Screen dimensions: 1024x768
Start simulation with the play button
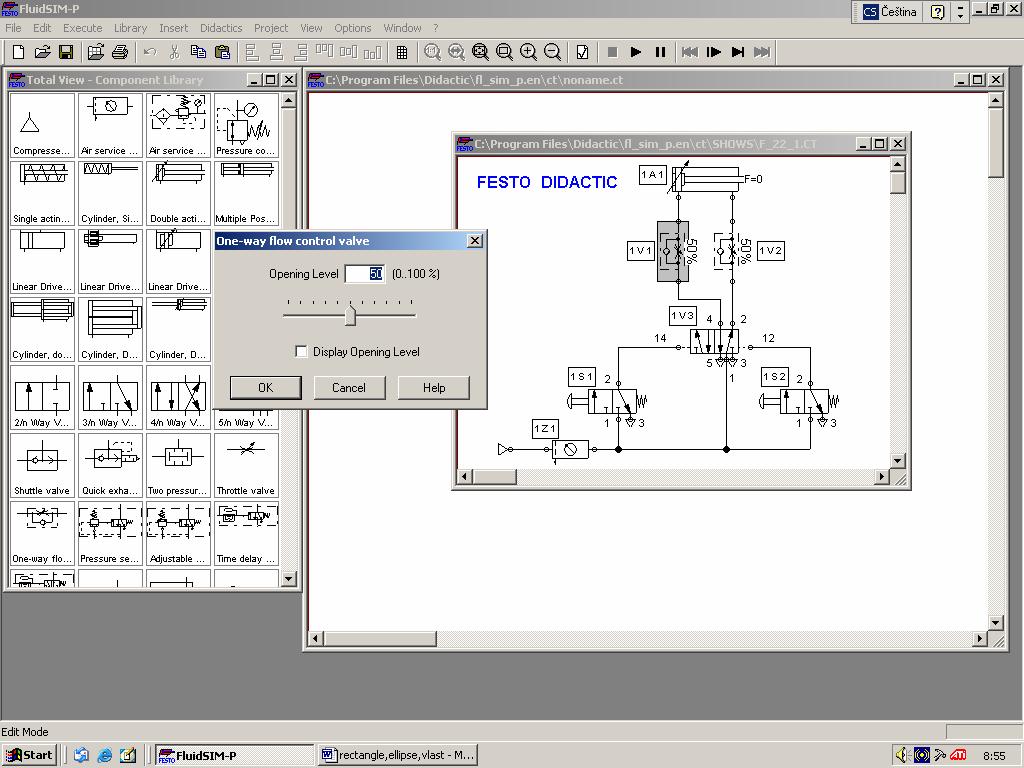636,52
